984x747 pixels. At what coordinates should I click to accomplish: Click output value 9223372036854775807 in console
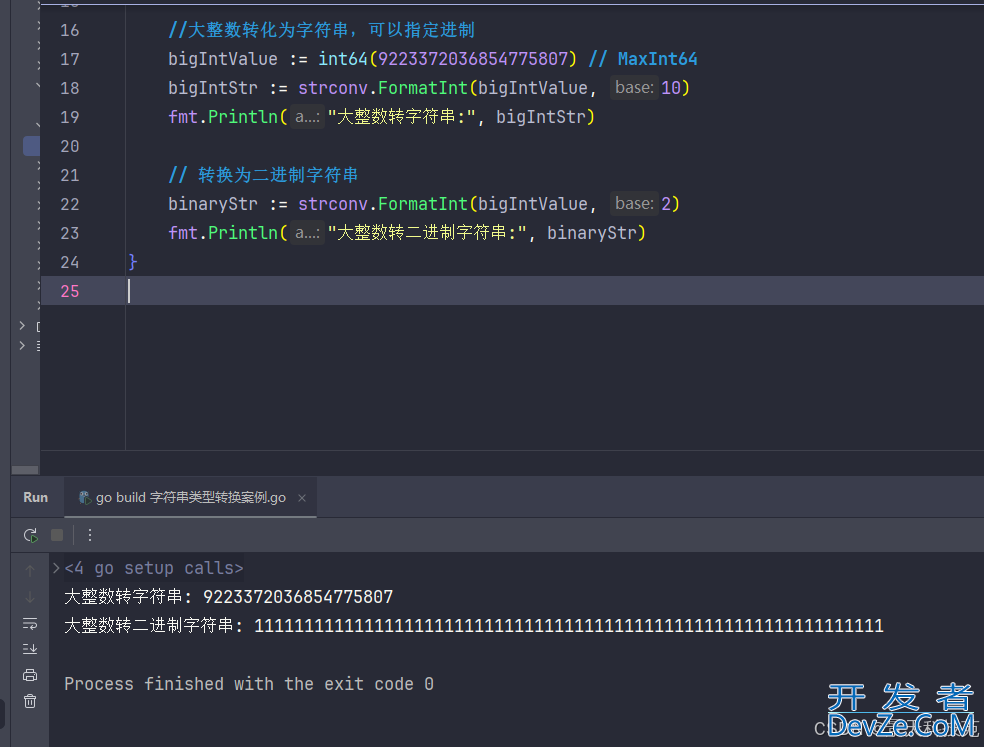coord(298,596)
